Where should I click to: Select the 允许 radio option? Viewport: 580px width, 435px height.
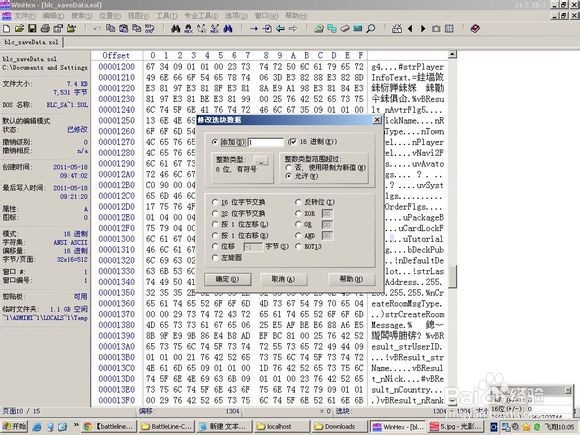(x=289, y=176)
